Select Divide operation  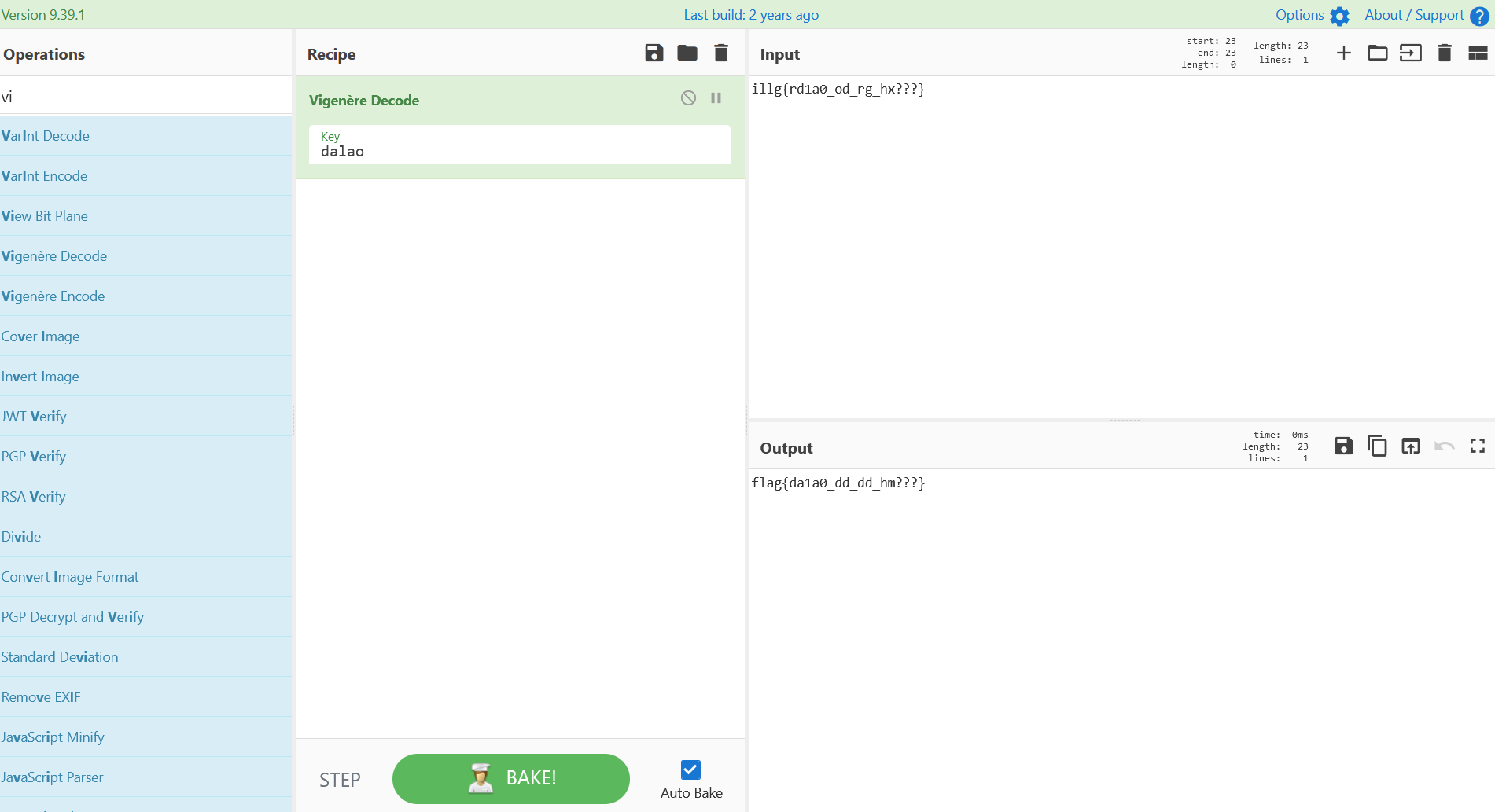coord(146,537)
